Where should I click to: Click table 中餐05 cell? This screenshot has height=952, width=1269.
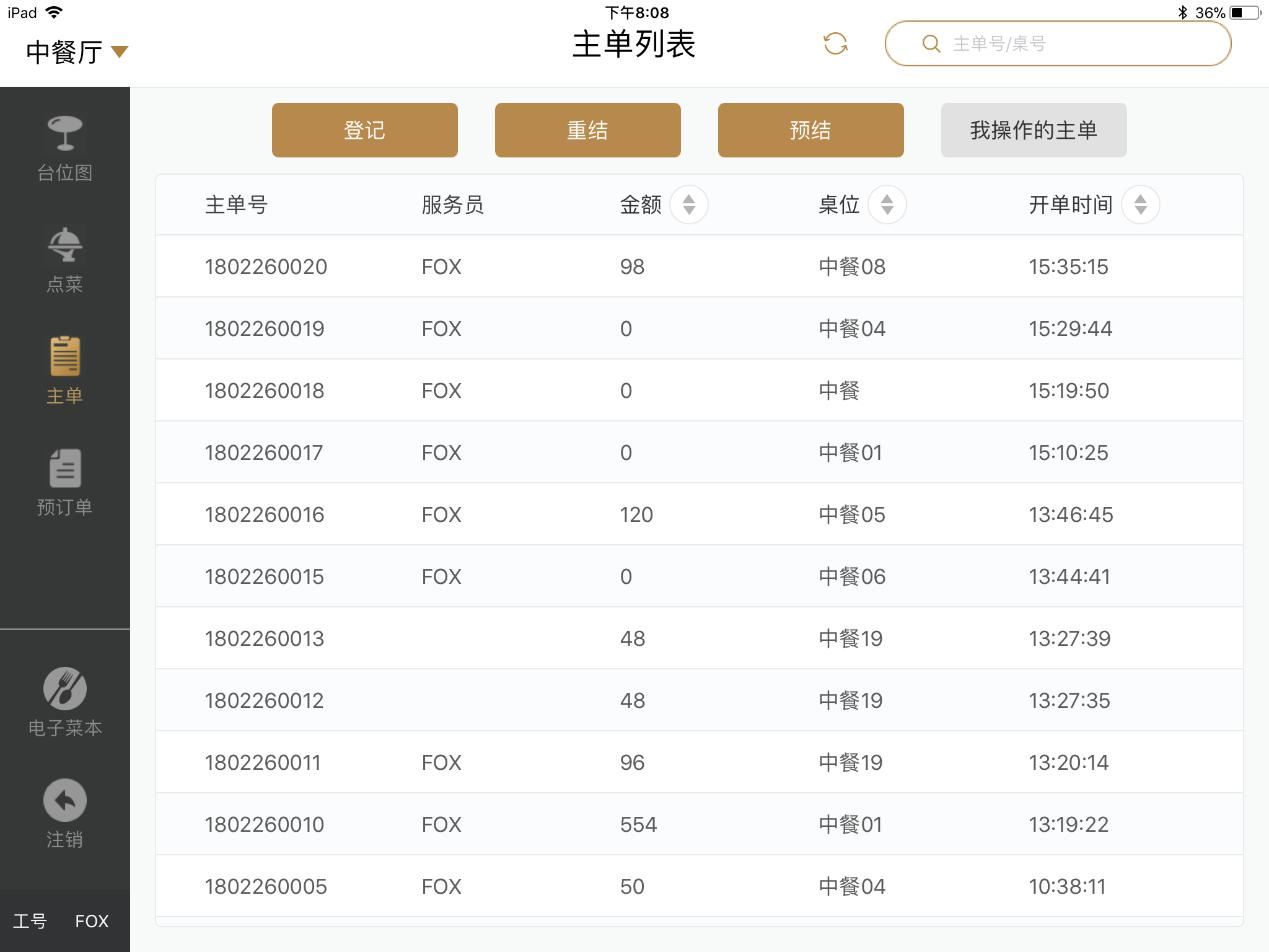tap(852, 515)
